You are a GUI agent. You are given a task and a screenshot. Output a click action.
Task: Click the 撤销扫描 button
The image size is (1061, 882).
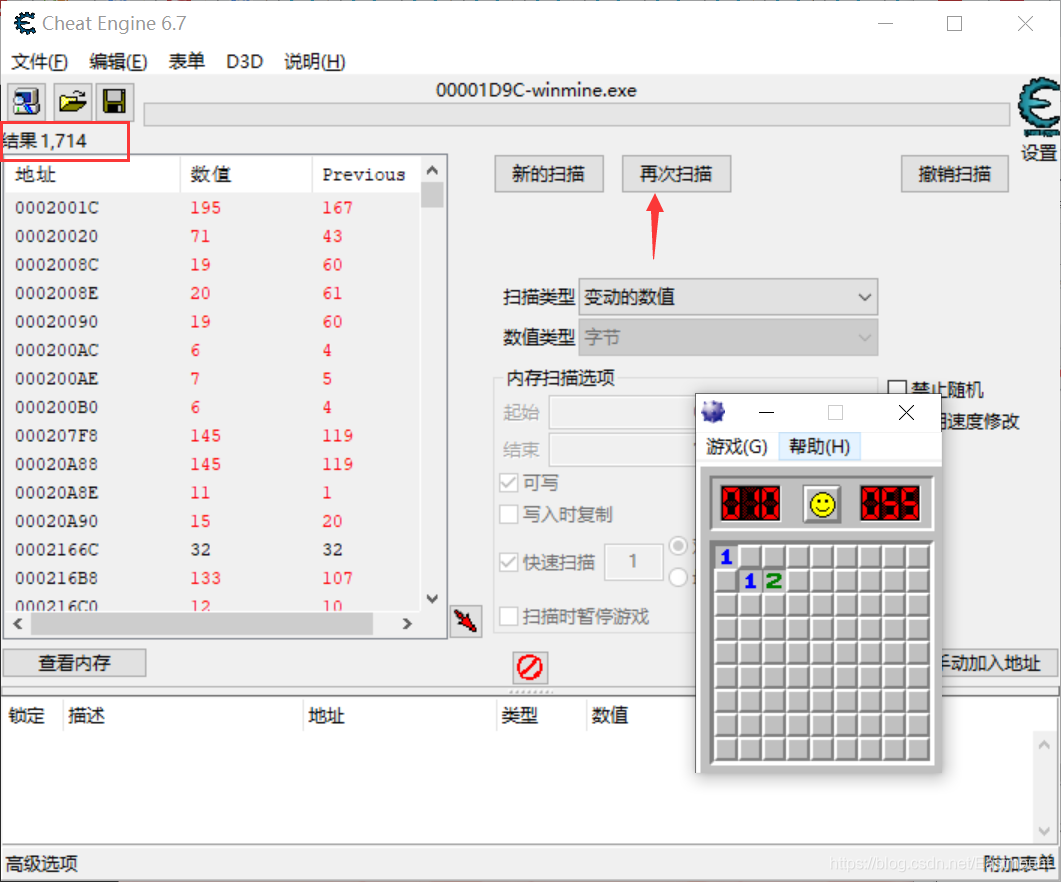click(x=955, y=174)
